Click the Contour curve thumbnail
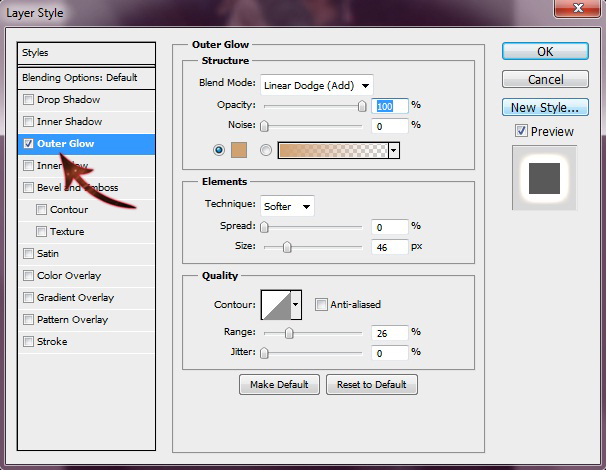Image resolution: width=606 pixels, height=470 pixels. point(275,304)
